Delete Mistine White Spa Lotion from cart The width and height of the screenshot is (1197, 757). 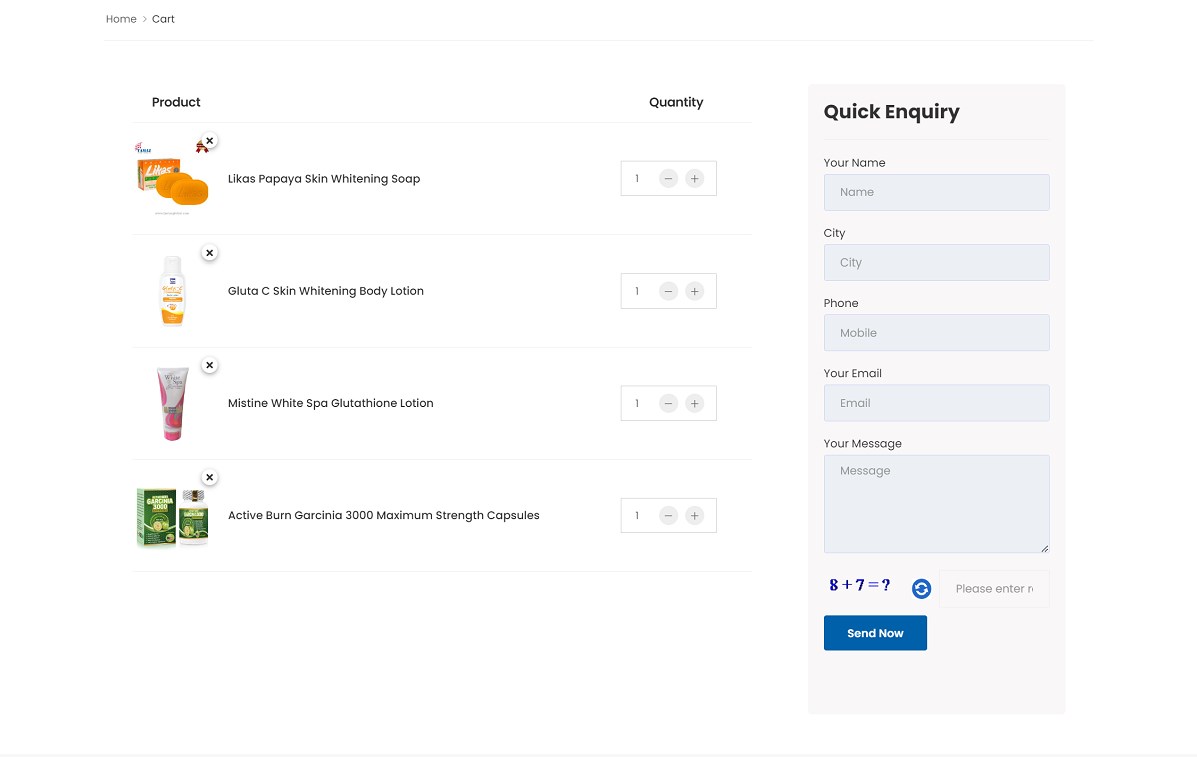(209, 365)
